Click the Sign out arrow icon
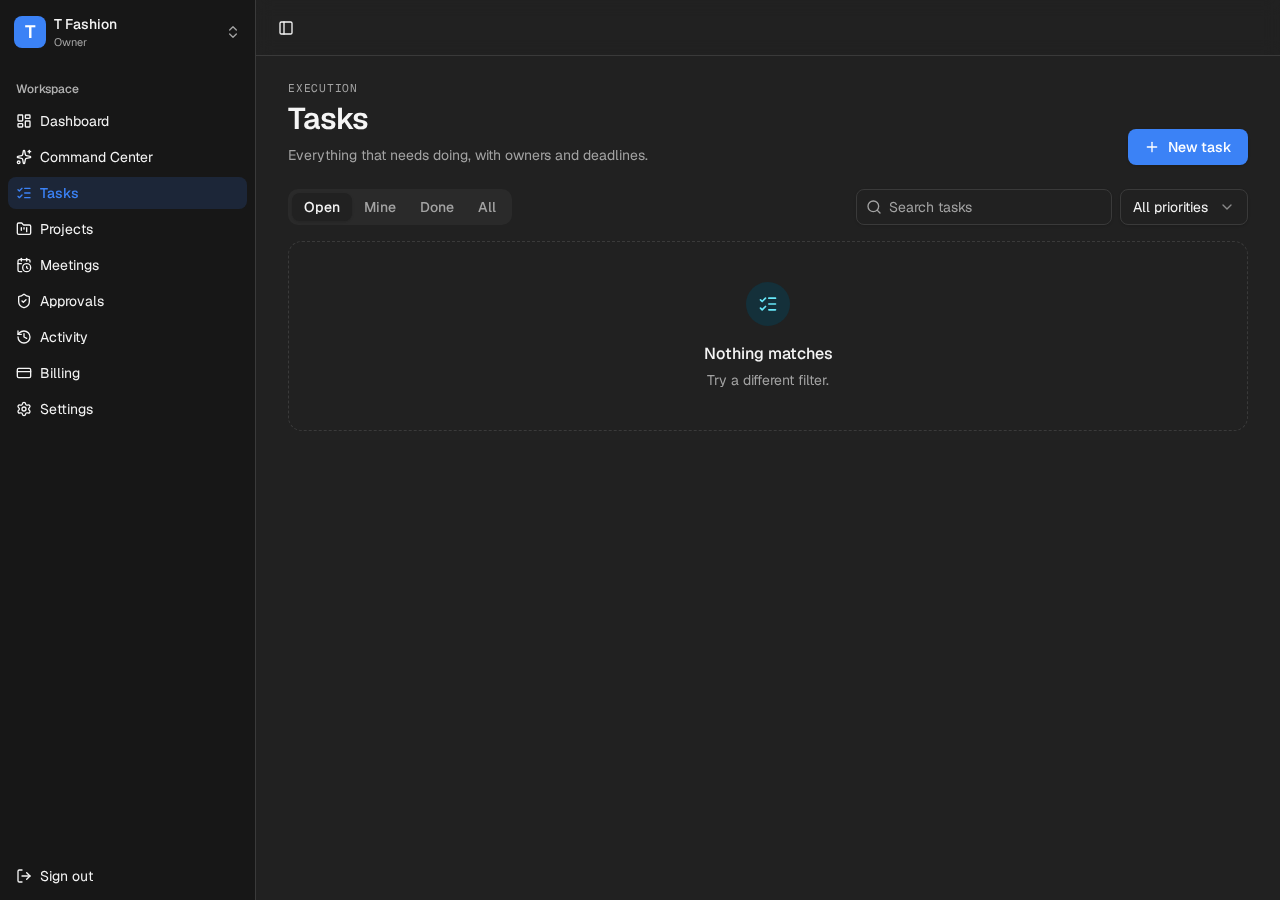1280x900 pixels. [24, 876]
